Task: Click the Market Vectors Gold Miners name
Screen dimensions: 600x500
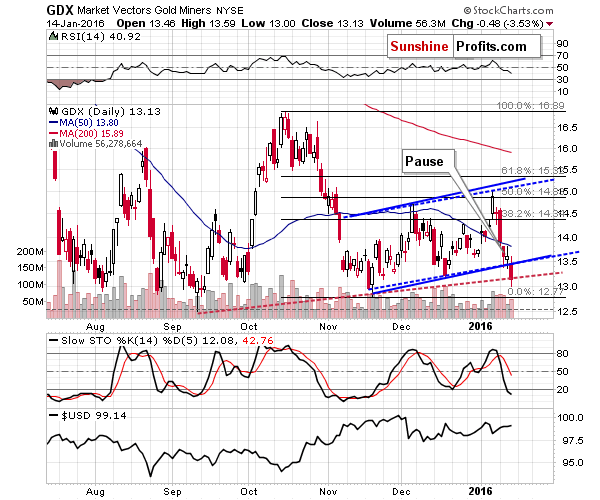Action: 144,10
